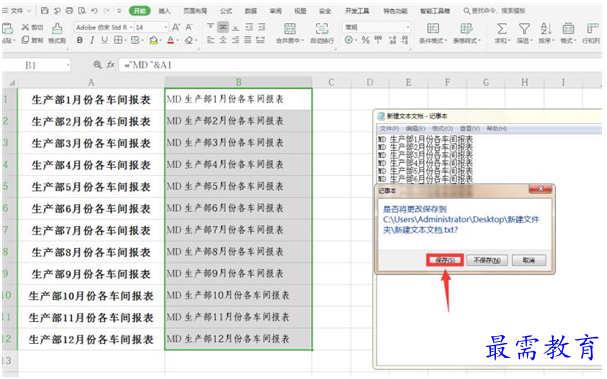Open the number format dropdown
Screen dimensions: 607x379
click(376, 27)
